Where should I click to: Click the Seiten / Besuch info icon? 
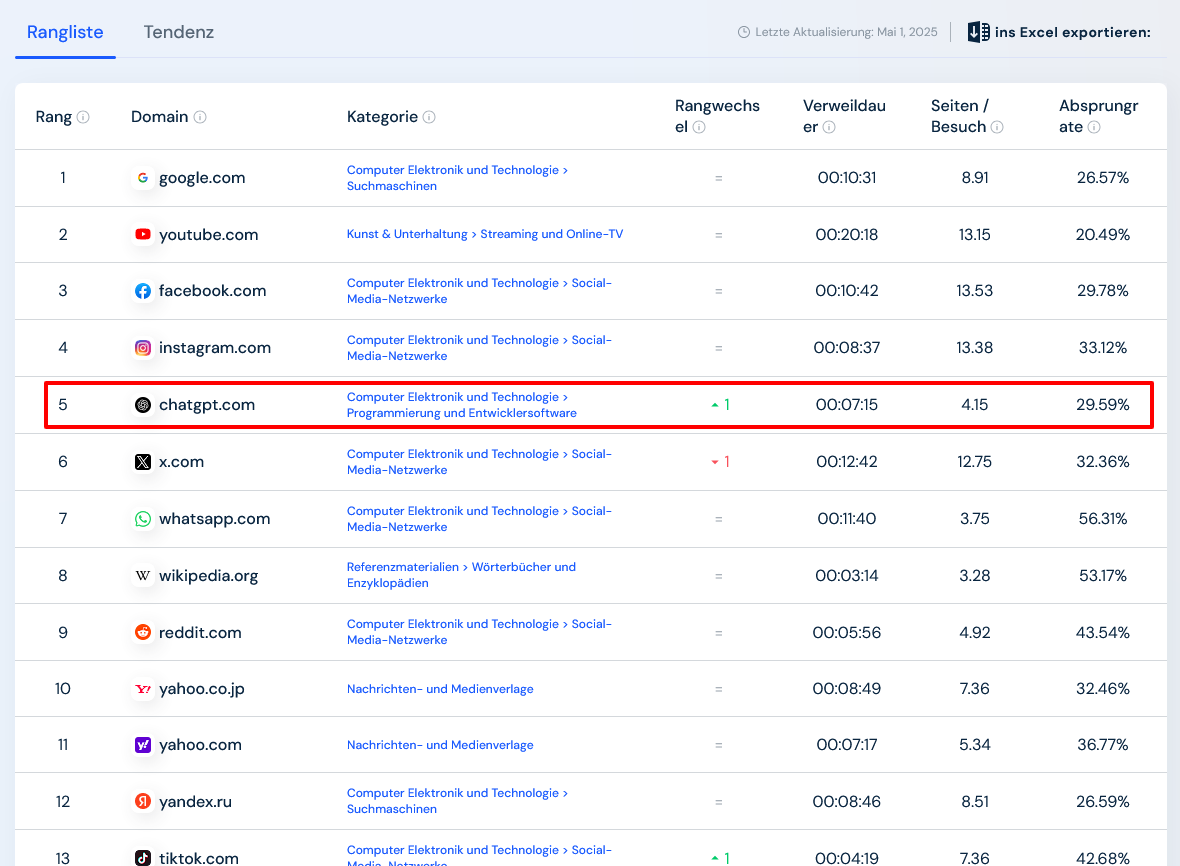(997, 127)
